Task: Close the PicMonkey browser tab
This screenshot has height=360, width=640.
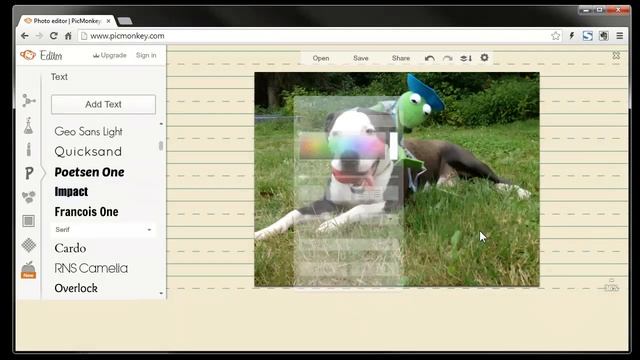Action: (x=109, y=21)
